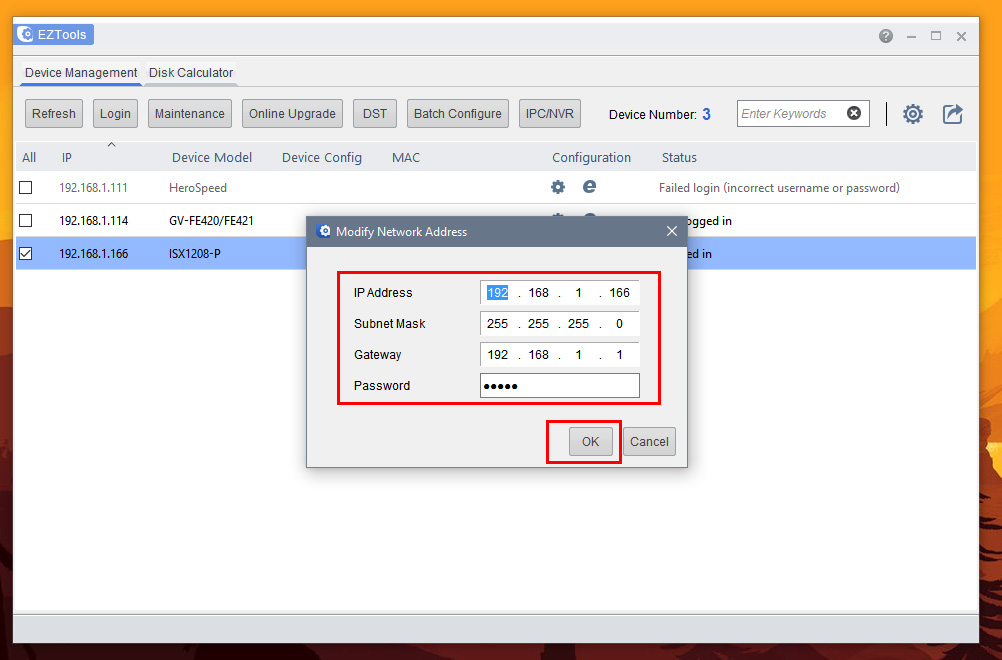Check the box for 192.168.1.111
The image size is (1002, 660).
(26, 188)
